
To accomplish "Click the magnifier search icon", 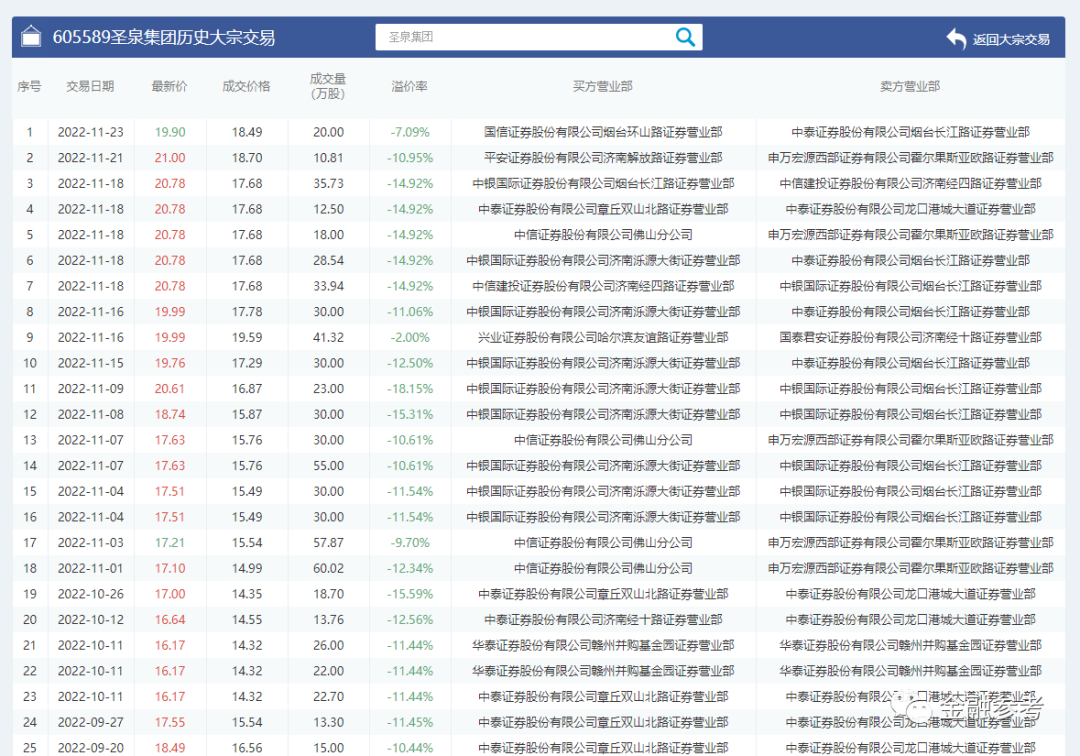I will (685, 37).
